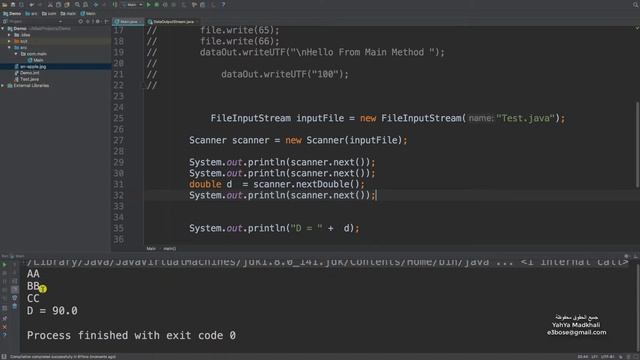The height and width of the screenshot is (360, 640).
Task: Click the fold marker at line 22
Action: 144,85
